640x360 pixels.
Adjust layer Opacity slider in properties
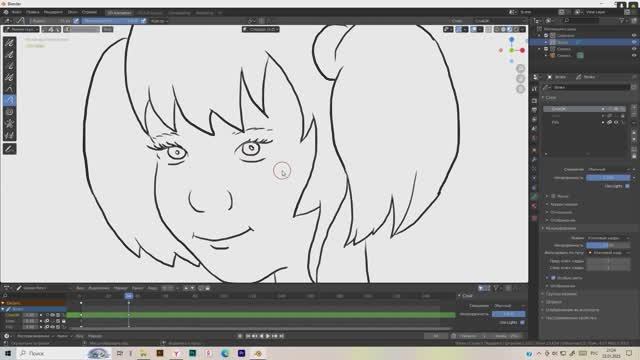[x=608, y=178]
